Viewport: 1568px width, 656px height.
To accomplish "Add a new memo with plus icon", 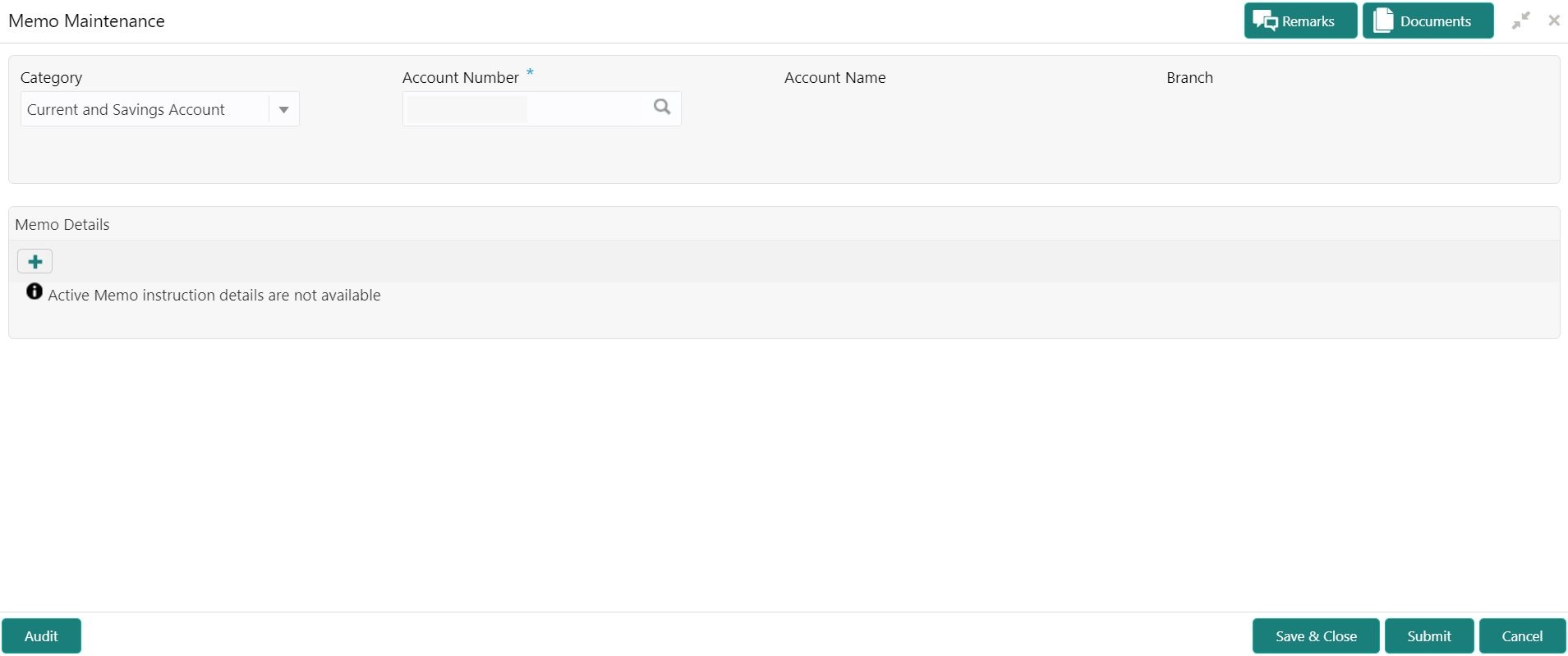I will [x=35, y=262].
